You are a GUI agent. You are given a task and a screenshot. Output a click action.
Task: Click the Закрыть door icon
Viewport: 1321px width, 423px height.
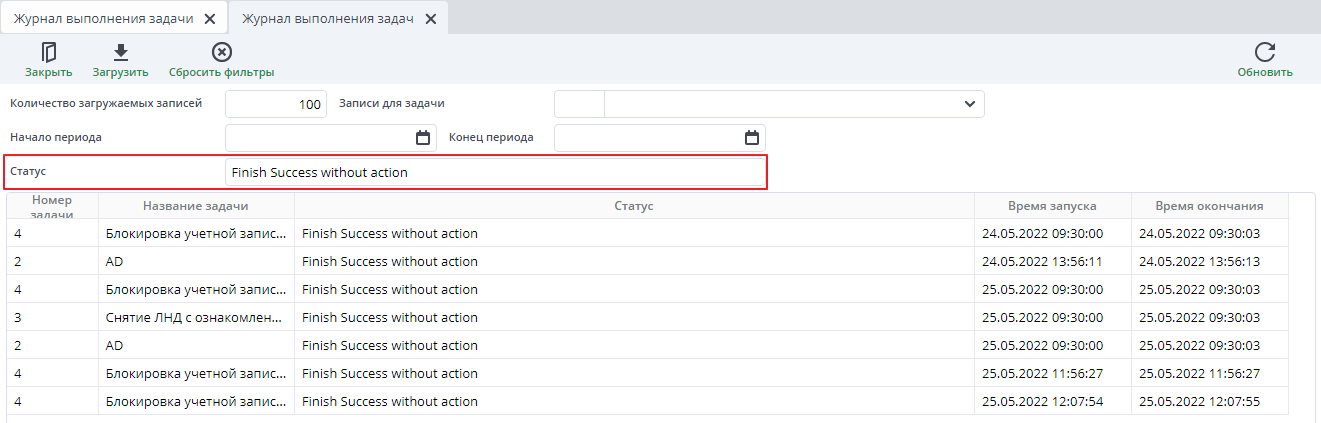pyautogui.click(x=48, y=52)
